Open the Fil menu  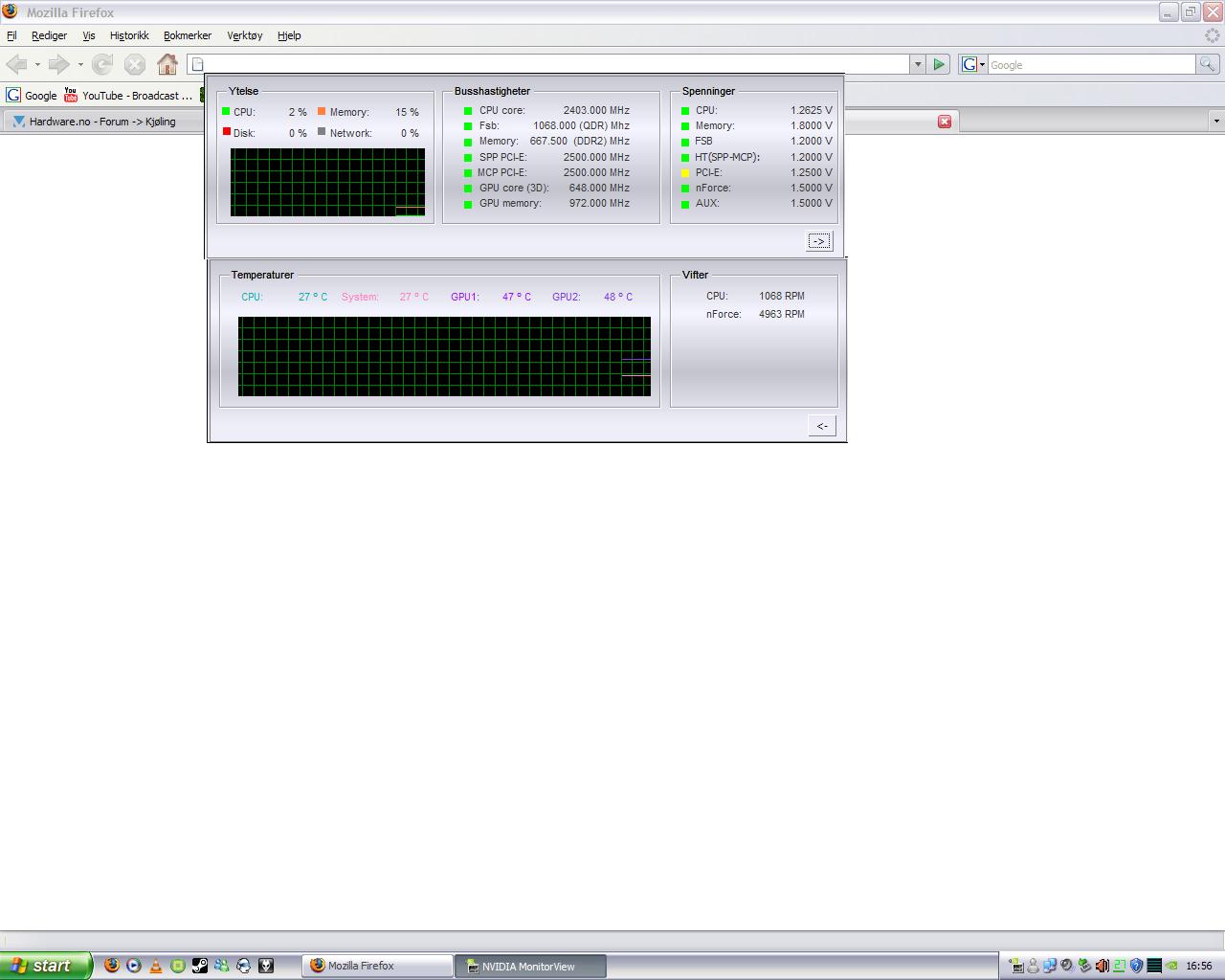tap(11, 35)
